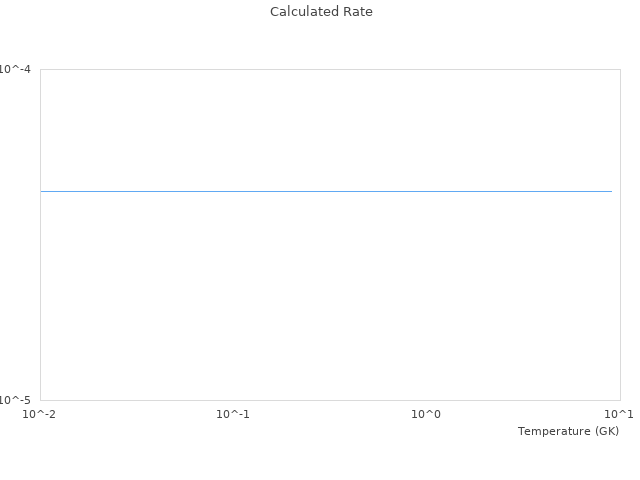Click the "Calculated Rate" chart title
The height and width of the screenshot is (480, 640).
click(x=321, y=12)
